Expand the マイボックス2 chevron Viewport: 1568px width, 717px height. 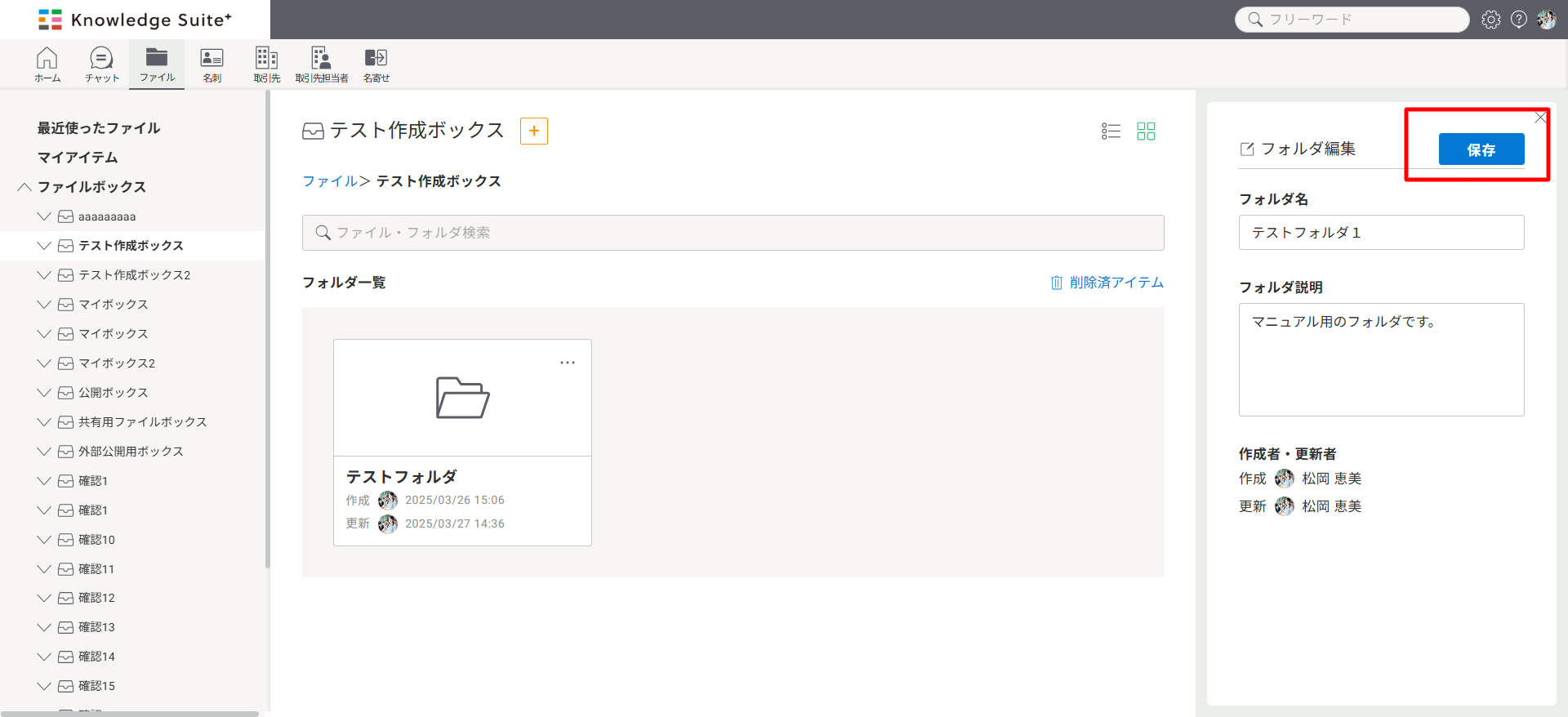tap(44, 363)
